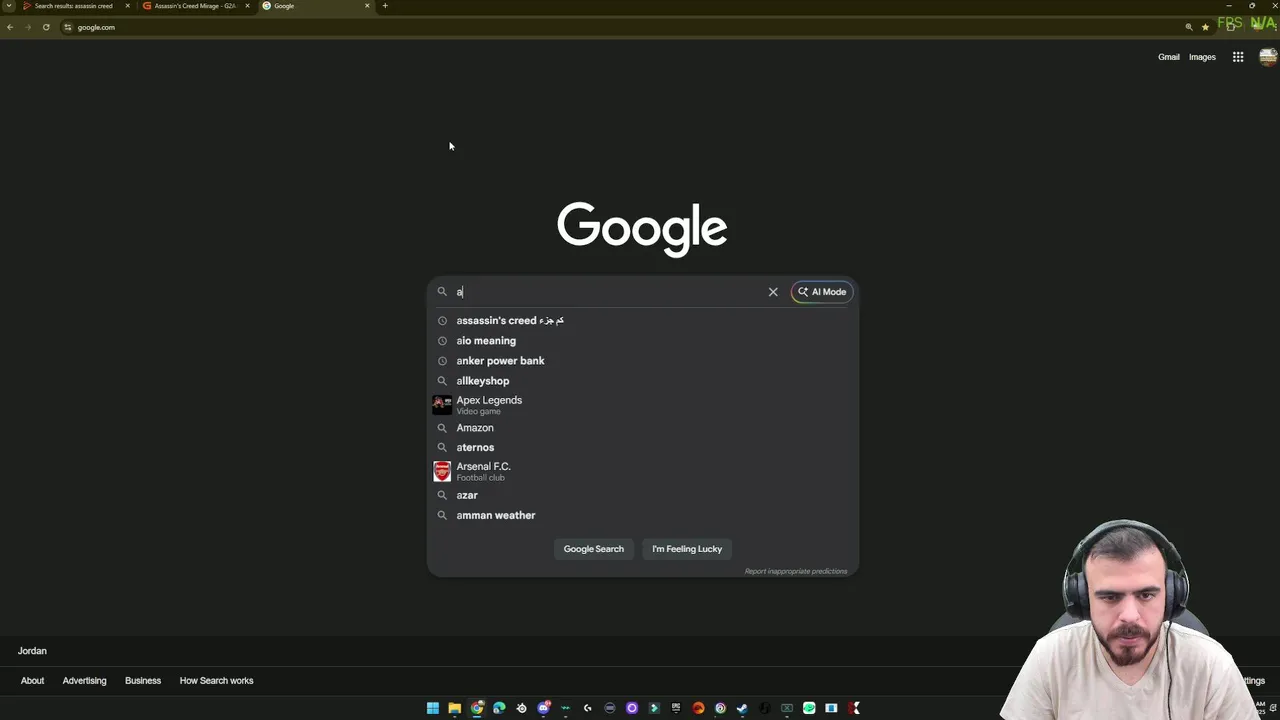
Task: Click the Apex Legends thumbnail image
Action: coord(442,404)
